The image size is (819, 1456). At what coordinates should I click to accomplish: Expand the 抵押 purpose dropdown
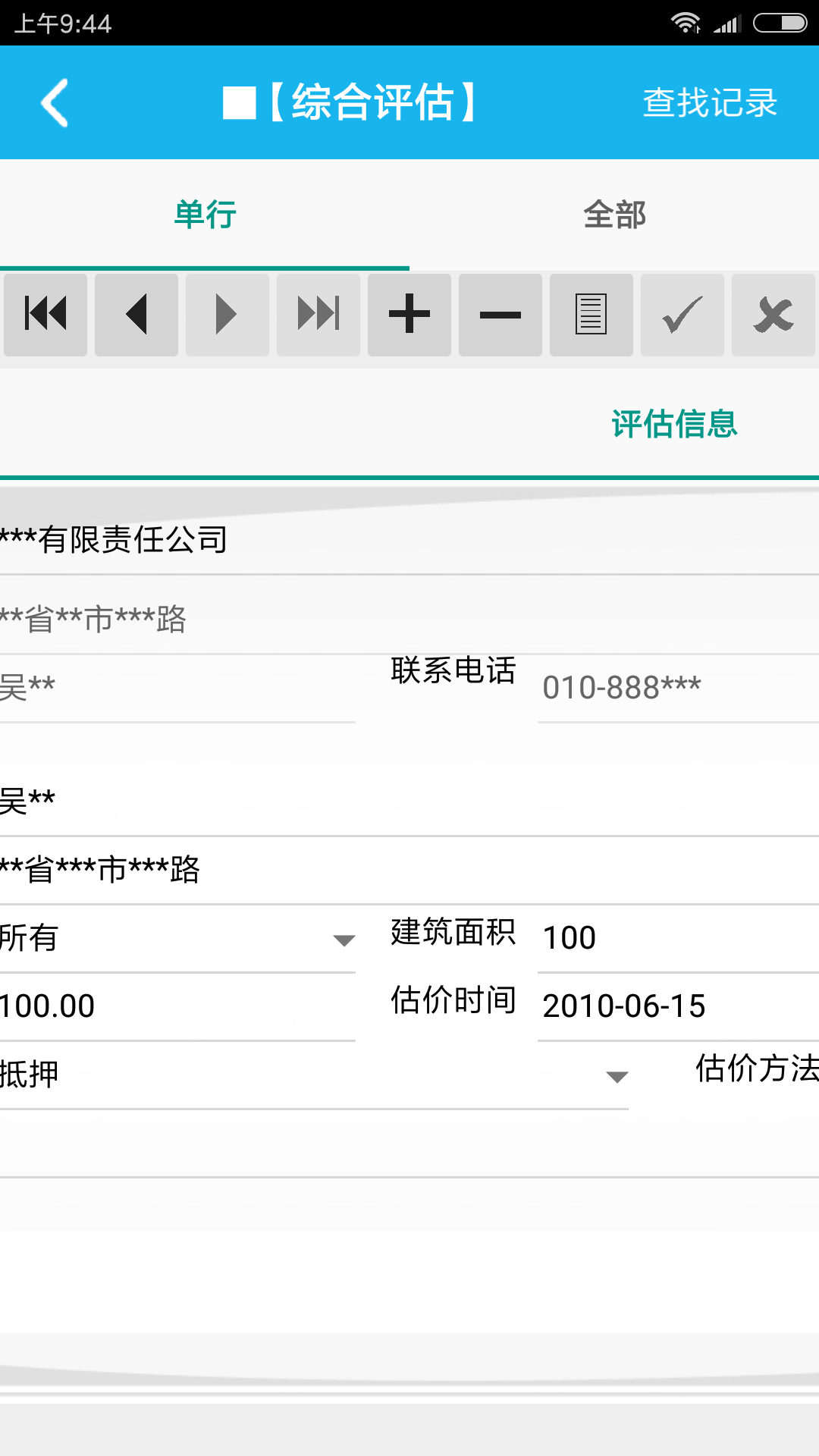click(x=314, y=1075)
